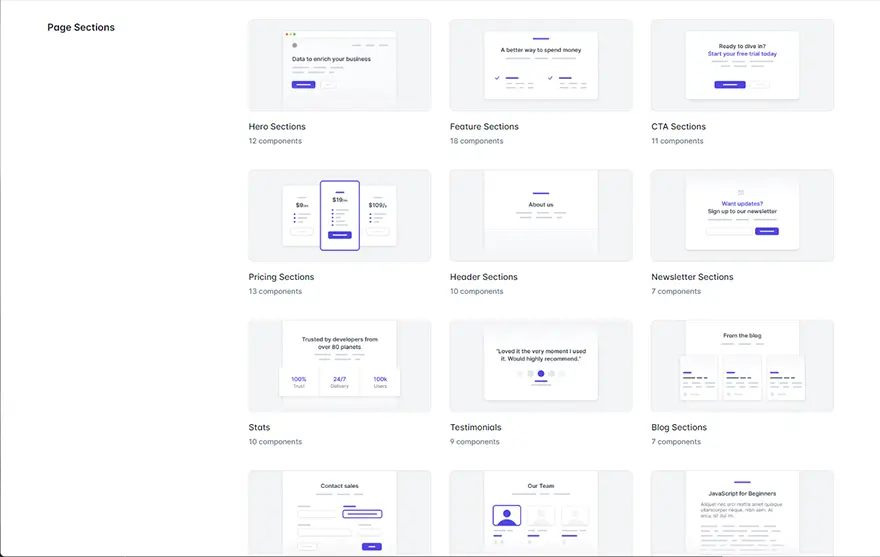
Task: Click the Feature Sections title link
Action: 484,127
